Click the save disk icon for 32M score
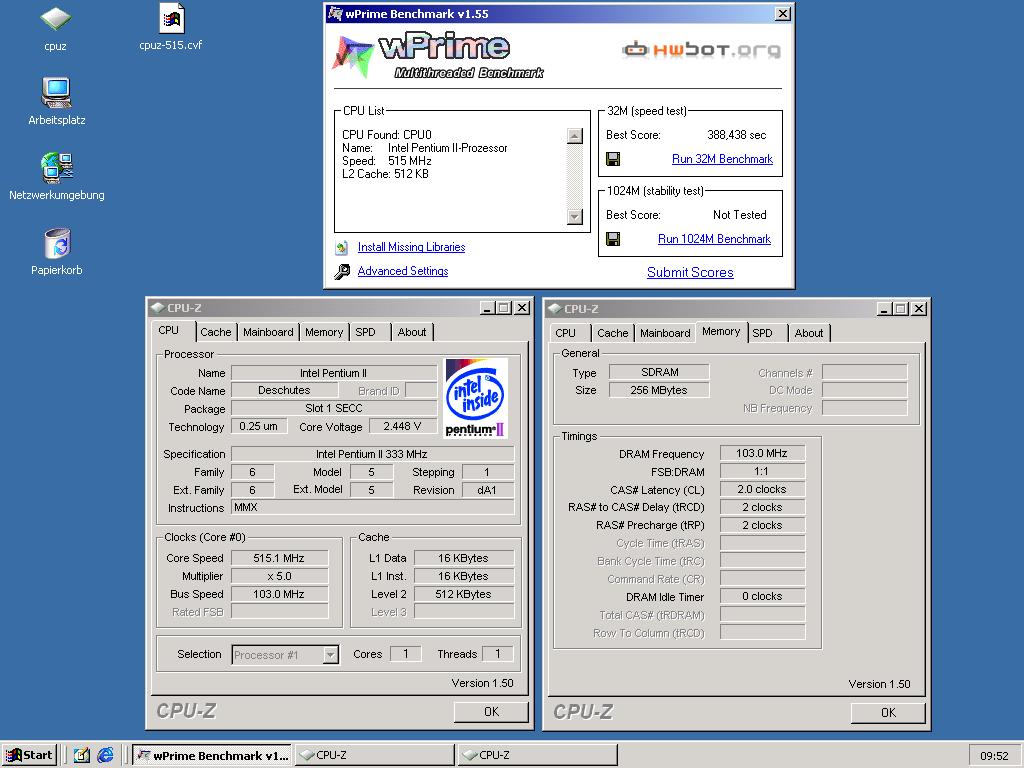 pos(613,159)
